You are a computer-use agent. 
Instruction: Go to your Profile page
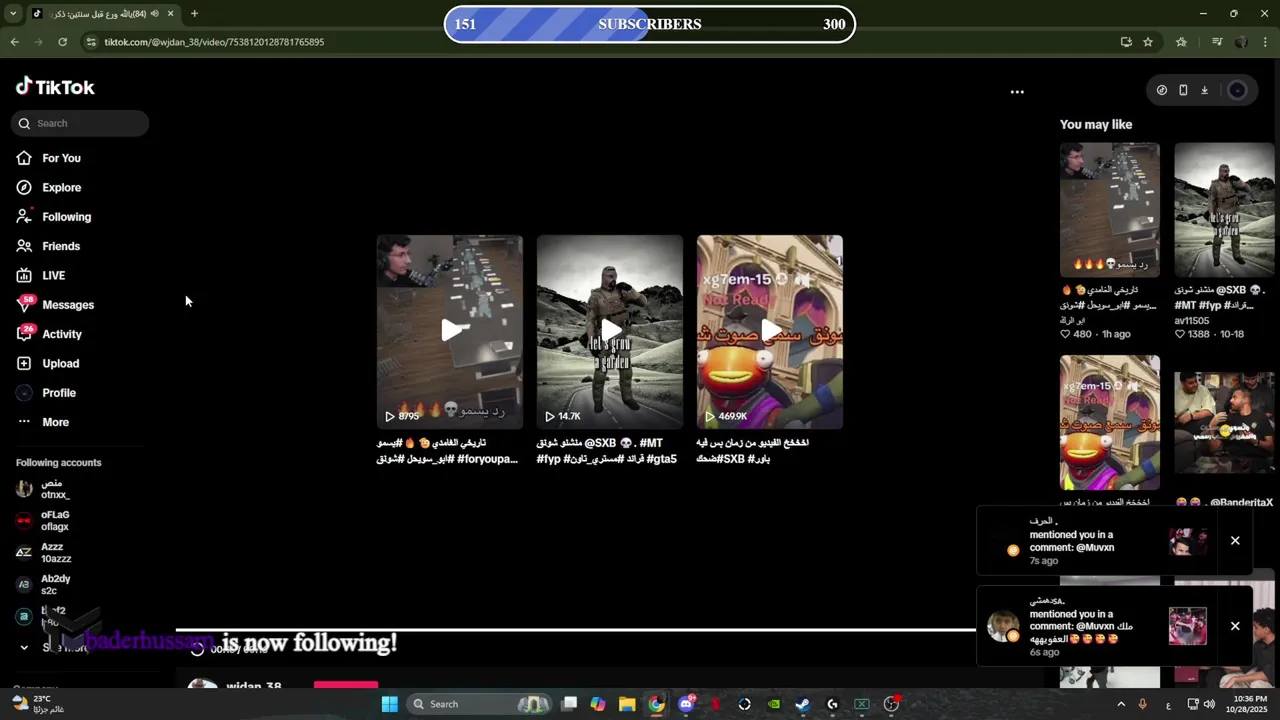(x=46, y=393)
